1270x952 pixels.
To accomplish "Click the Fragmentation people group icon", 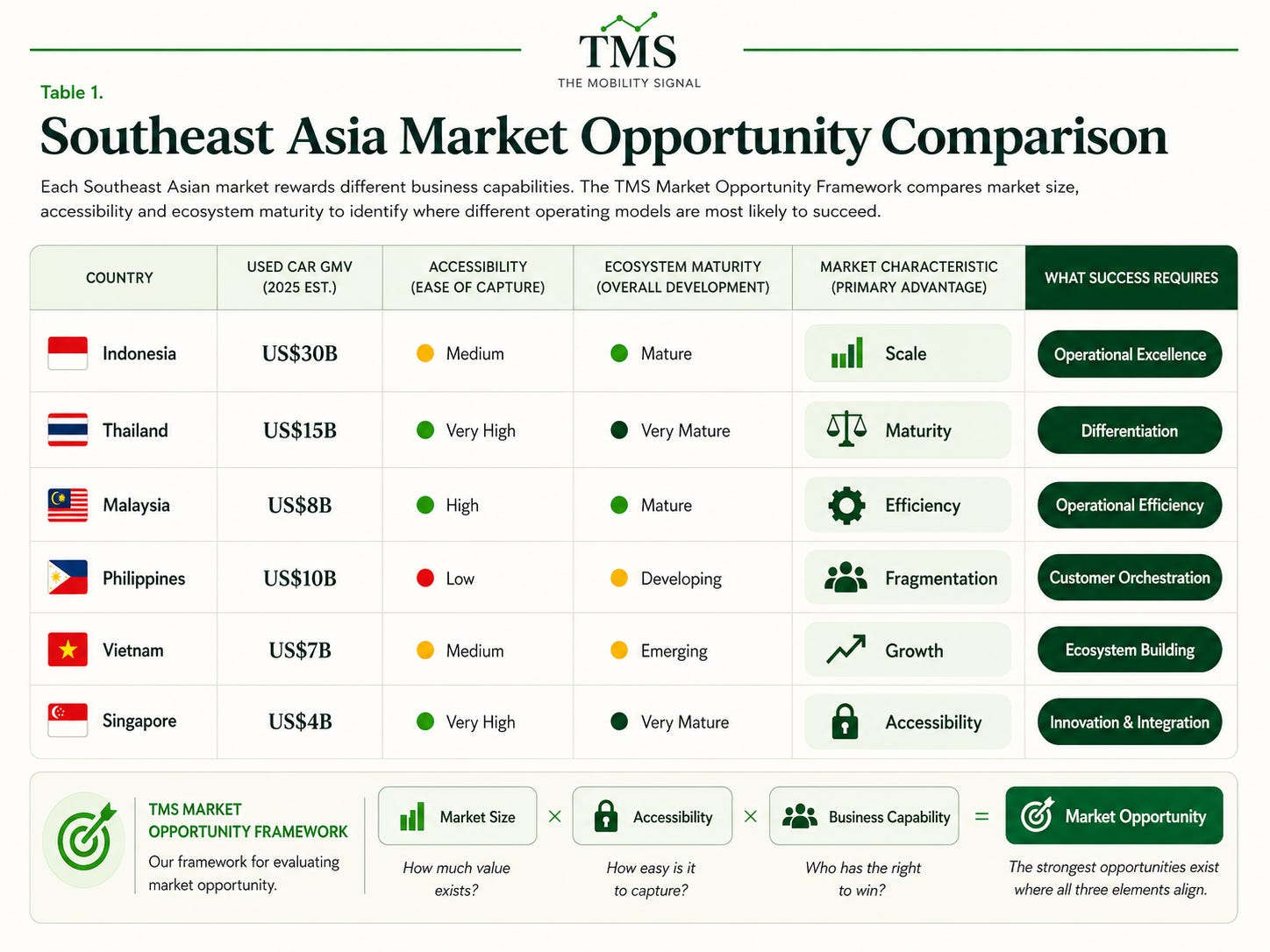I will (845, 578).
